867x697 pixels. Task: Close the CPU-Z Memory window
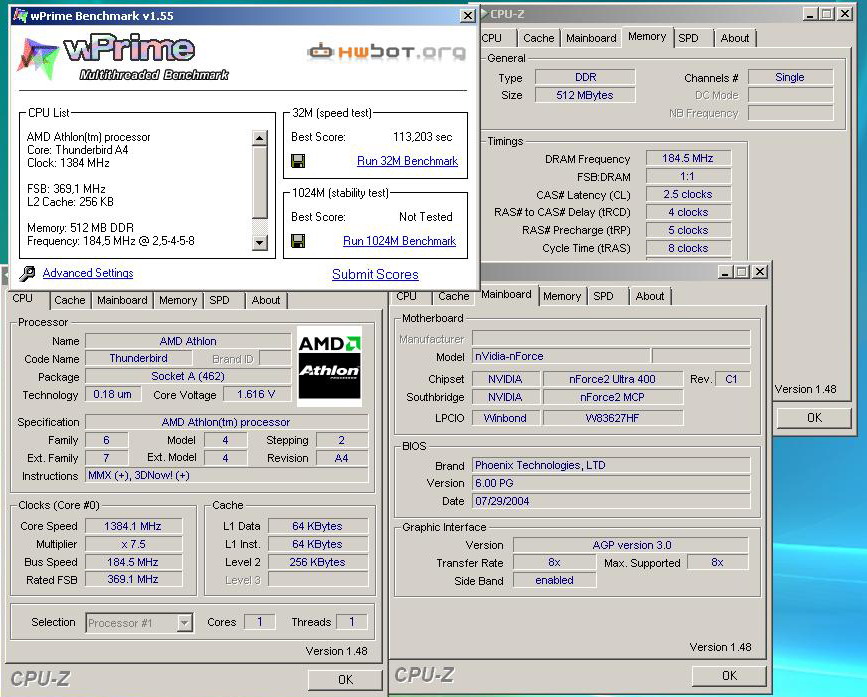pos(845,14)
